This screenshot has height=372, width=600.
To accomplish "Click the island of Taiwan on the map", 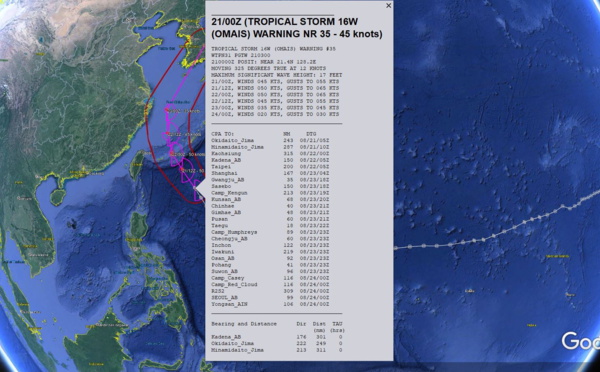I will pos(136,164).
